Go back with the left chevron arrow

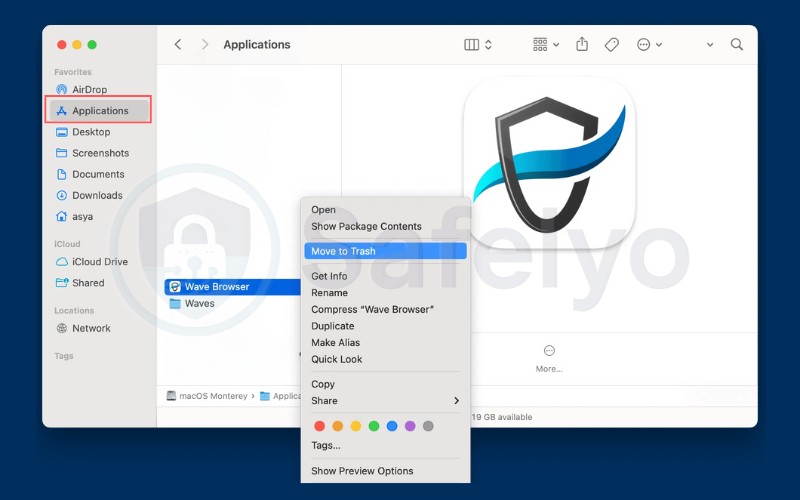(178, 45)
